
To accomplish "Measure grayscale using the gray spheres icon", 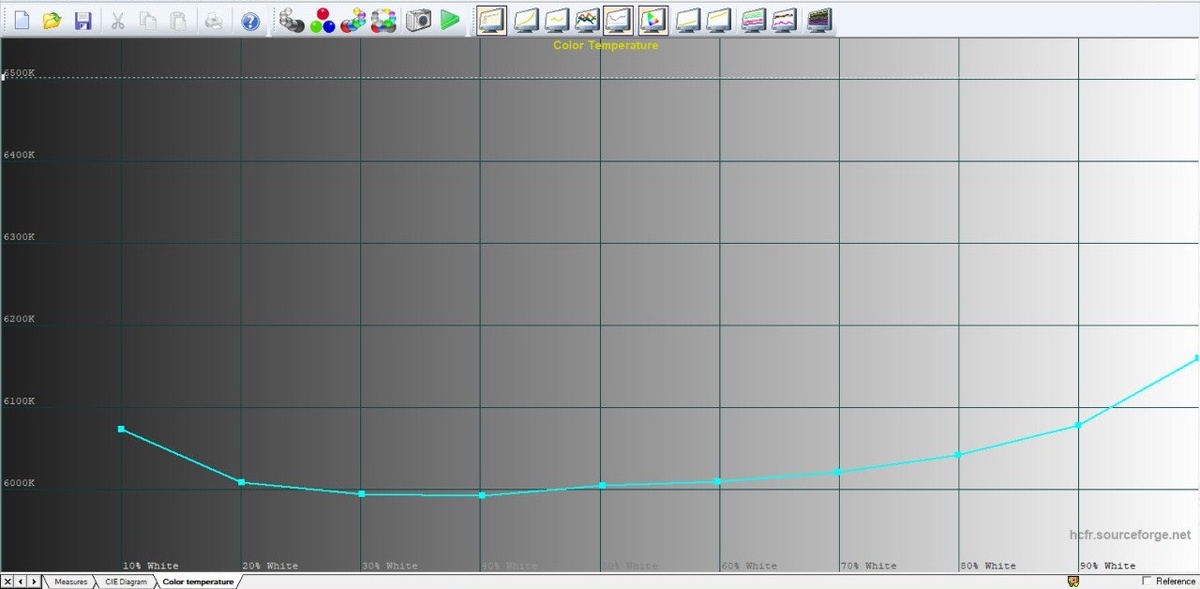I will click(x=291, y=19).
